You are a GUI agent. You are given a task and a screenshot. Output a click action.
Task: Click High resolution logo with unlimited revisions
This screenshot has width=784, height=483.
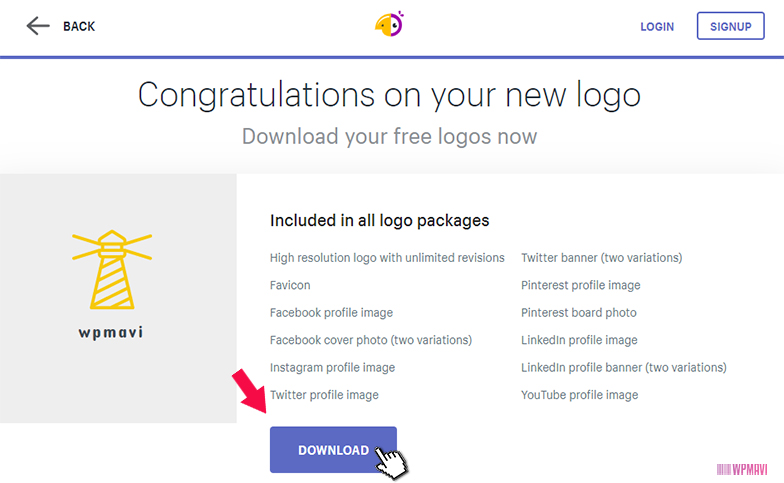click(387, 258)
